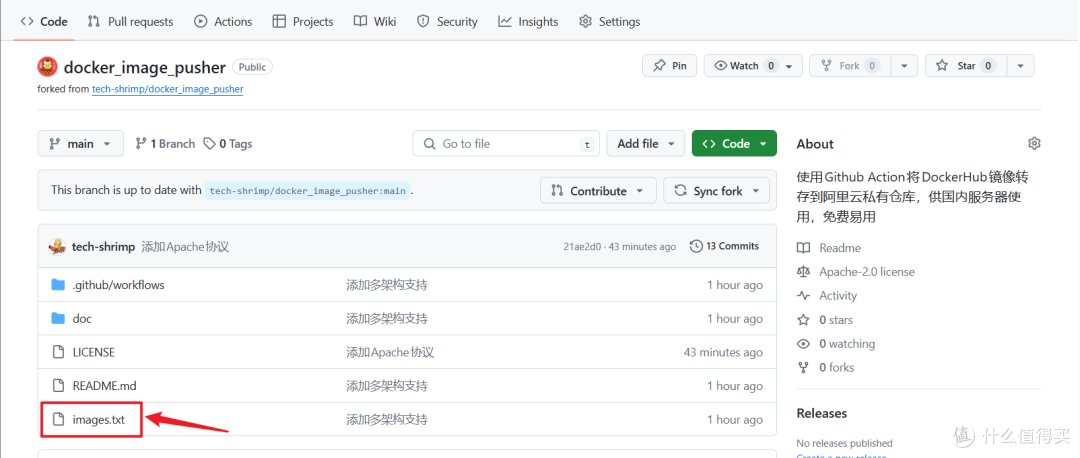Click the .github/workflows folder icon
1080x458 pixels.
coord(59,284)
